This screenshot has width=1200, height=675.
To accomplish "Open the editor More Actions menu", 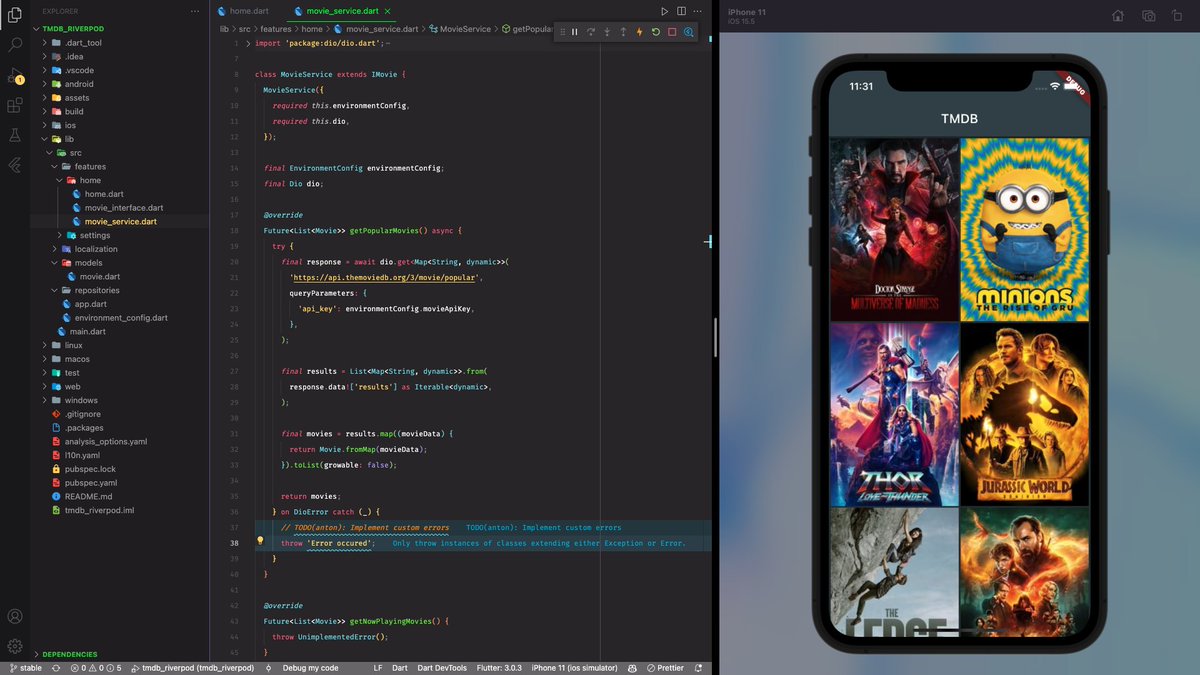I will pyautogui.click(x=699, y=11).
